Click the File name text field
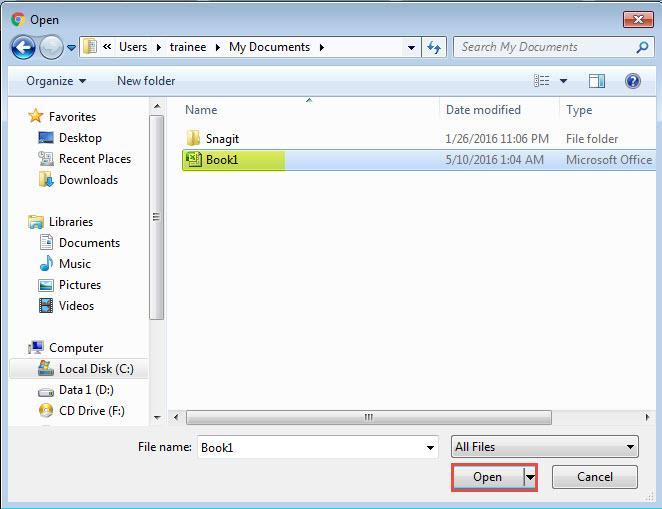 pos(317,447)
